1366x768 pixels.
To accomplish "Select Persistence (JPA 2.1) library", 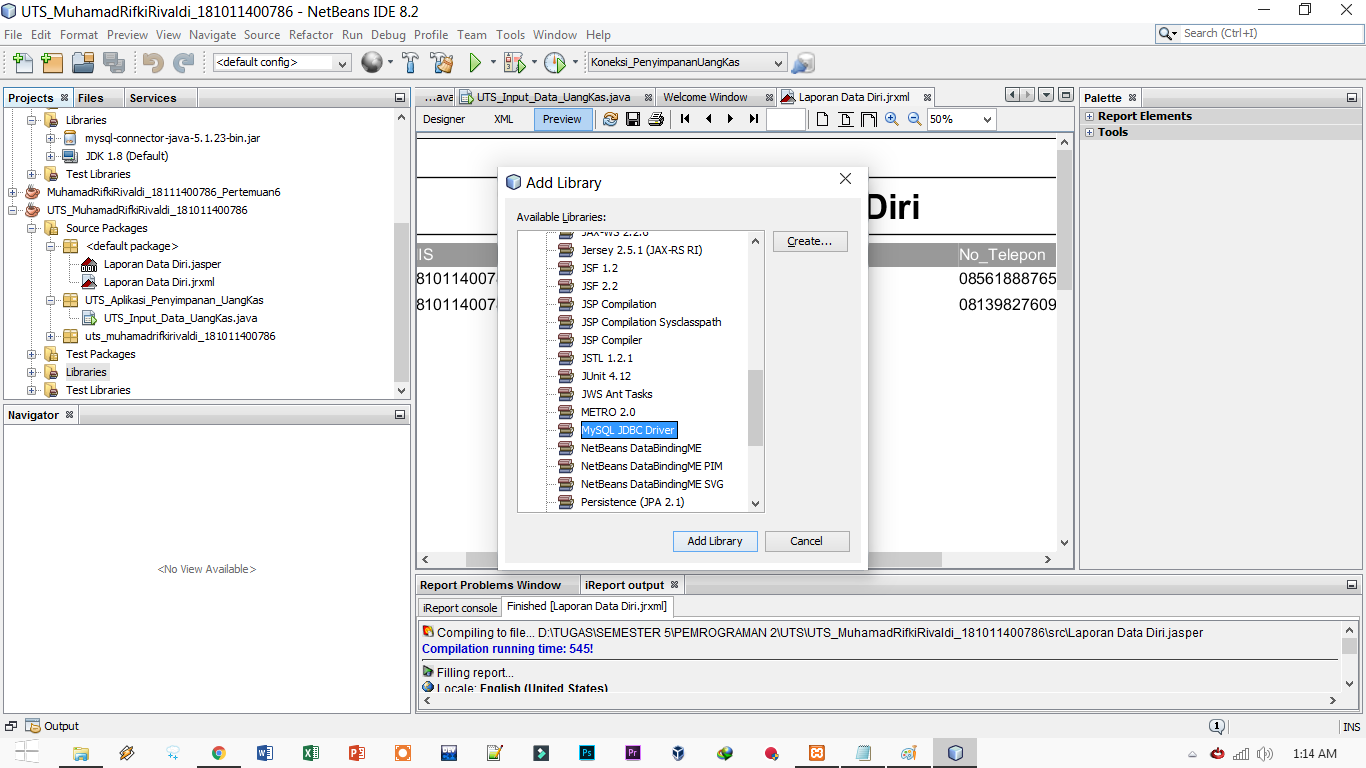I will point(632,502).
